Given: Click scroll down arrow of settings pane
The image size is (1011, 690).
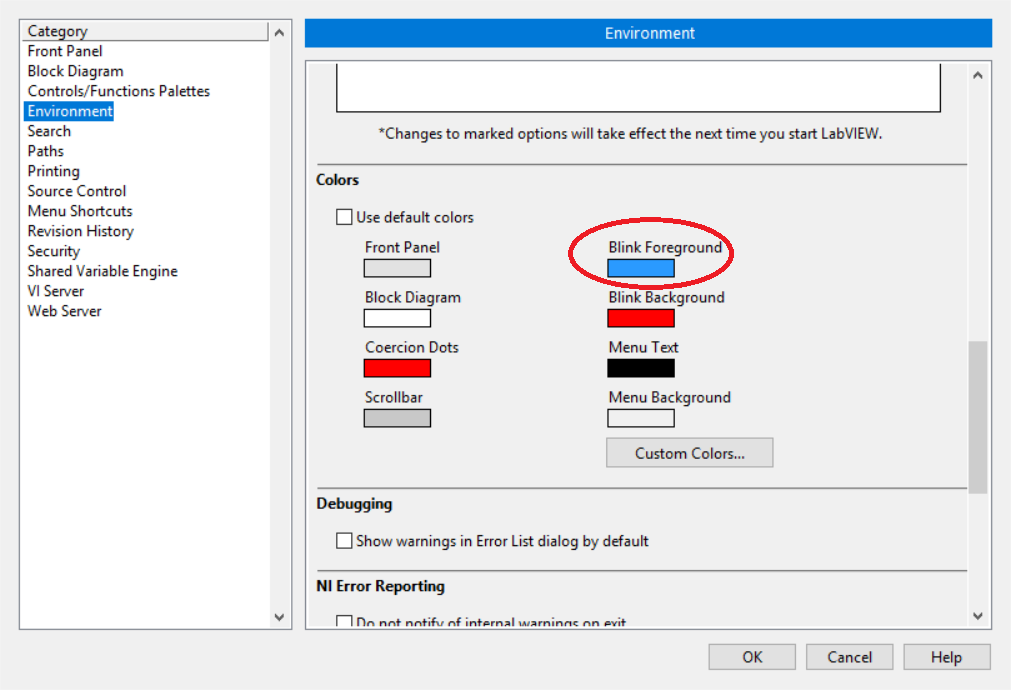Looking at the screenshot, I should tap(978, 617).
